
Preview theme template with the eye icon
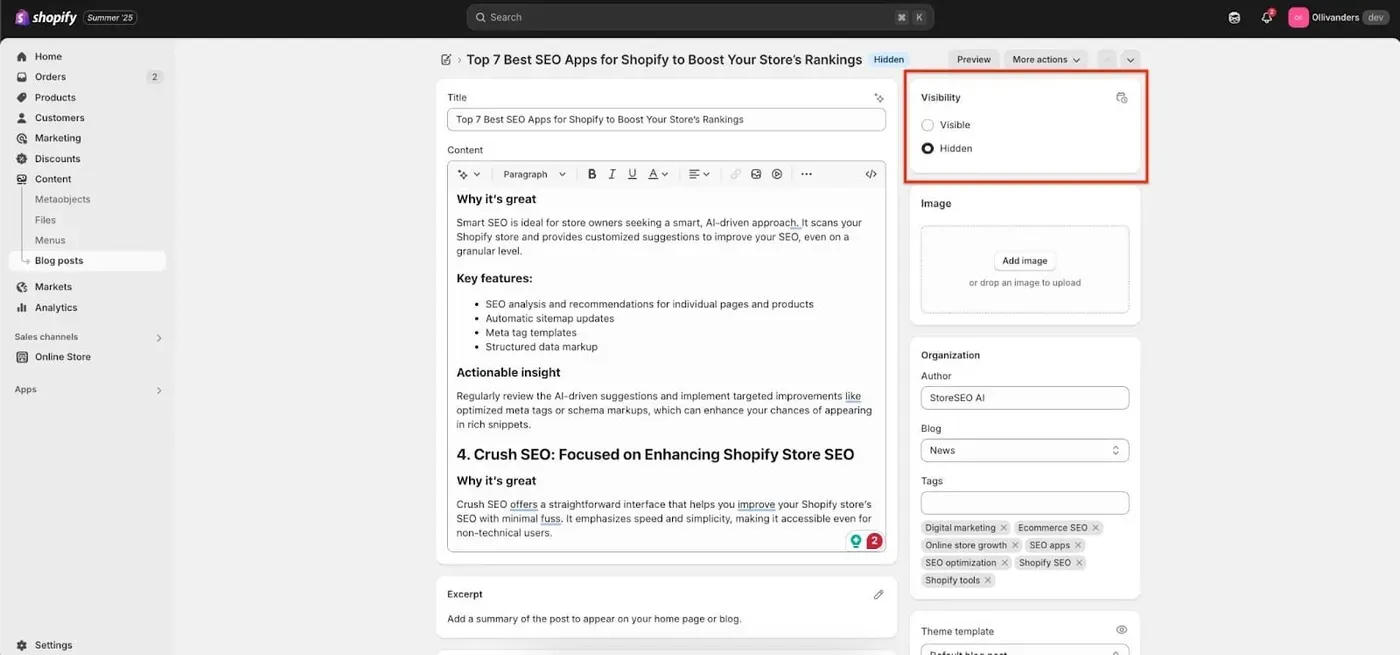[1121, 630]
